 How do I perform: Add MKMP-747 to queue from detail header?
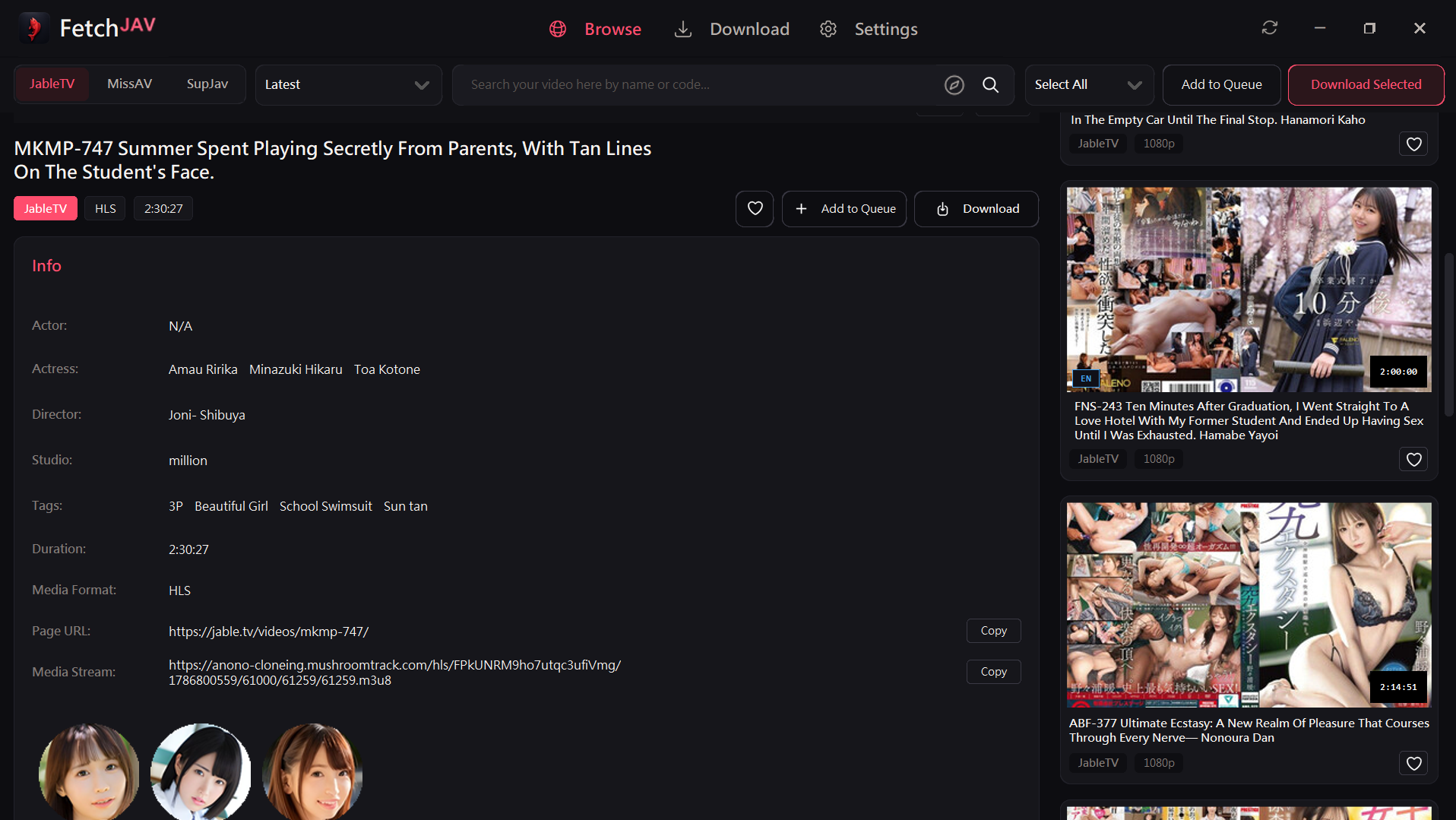click(844, 209)
